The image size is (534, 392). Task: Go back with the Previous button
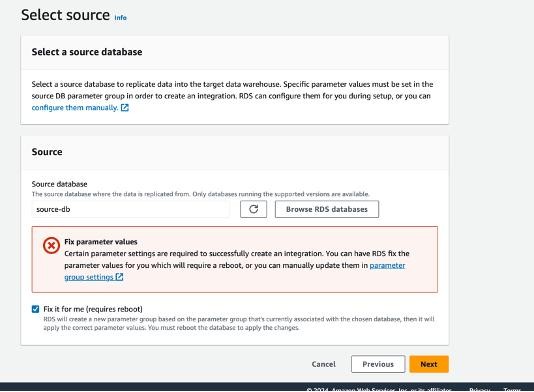point(378,364)
